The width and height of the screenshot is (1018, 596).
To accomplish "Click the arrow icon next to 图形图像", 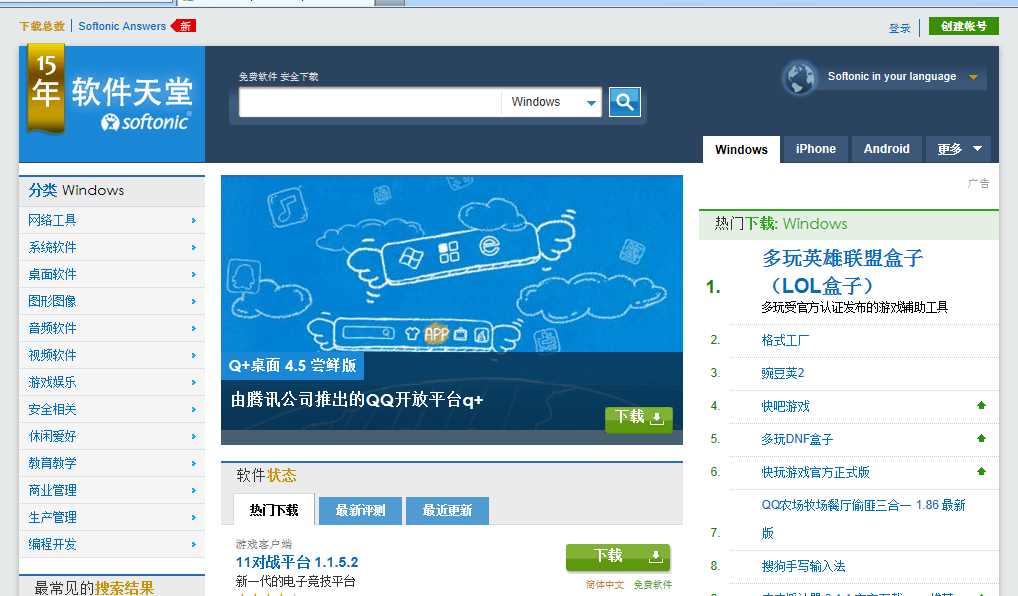I will click(193, 301).
